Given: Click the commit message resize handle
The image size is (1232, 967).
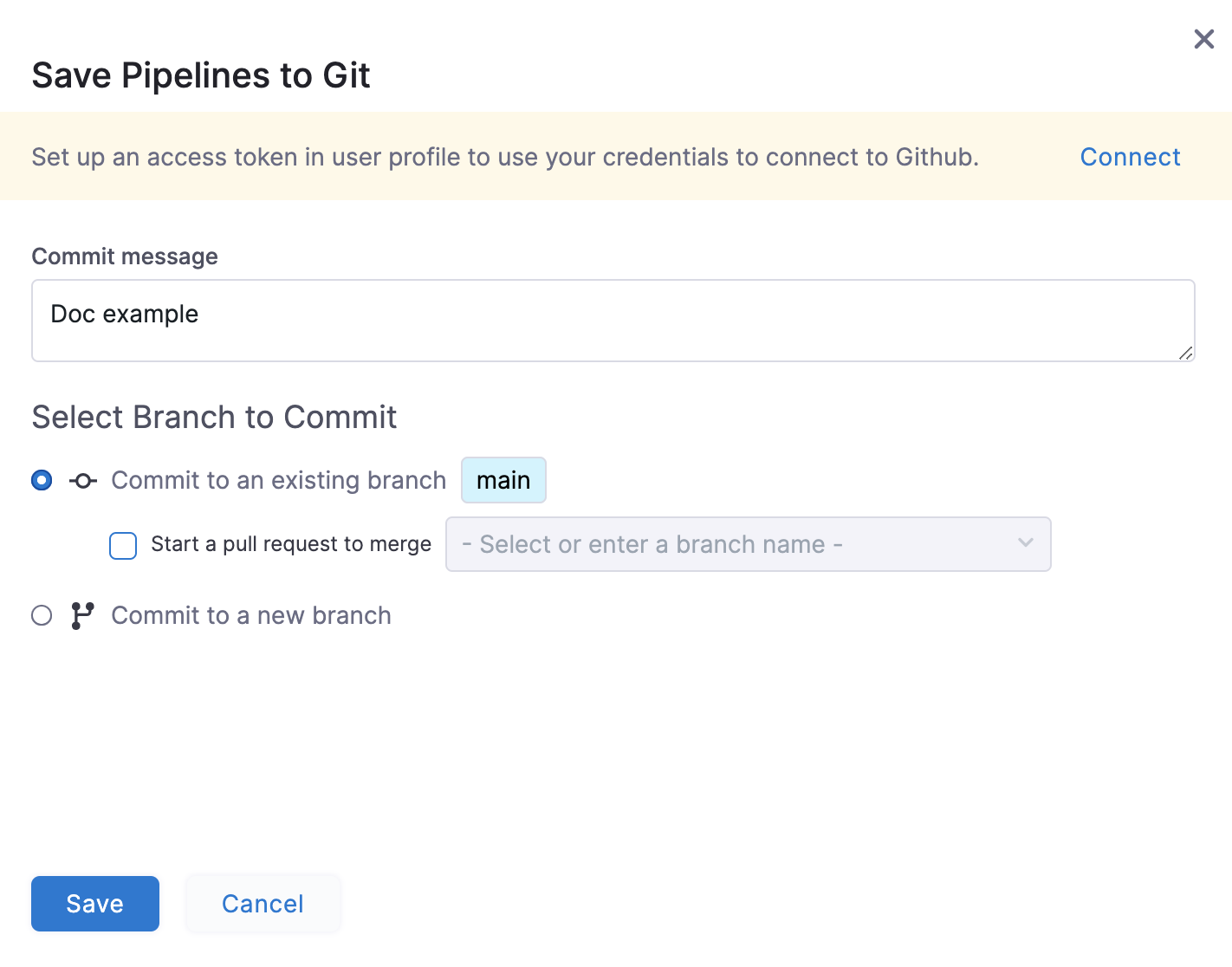Looking at the screenshot, I should click(1185, 353).
